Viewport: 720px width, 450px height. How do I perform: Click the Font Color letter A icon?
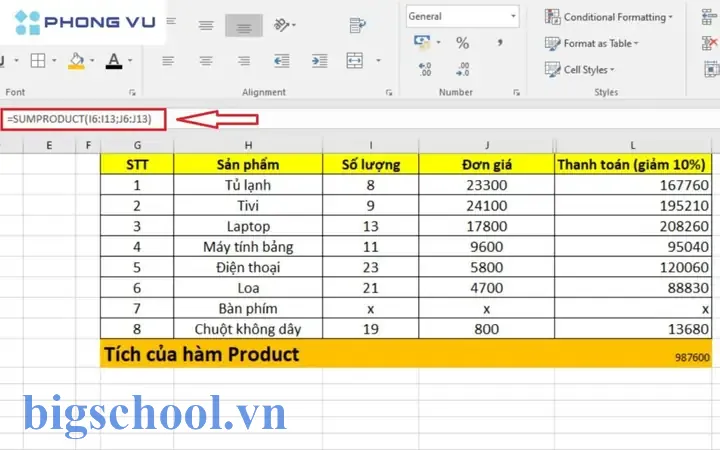[x=114, y=60]
